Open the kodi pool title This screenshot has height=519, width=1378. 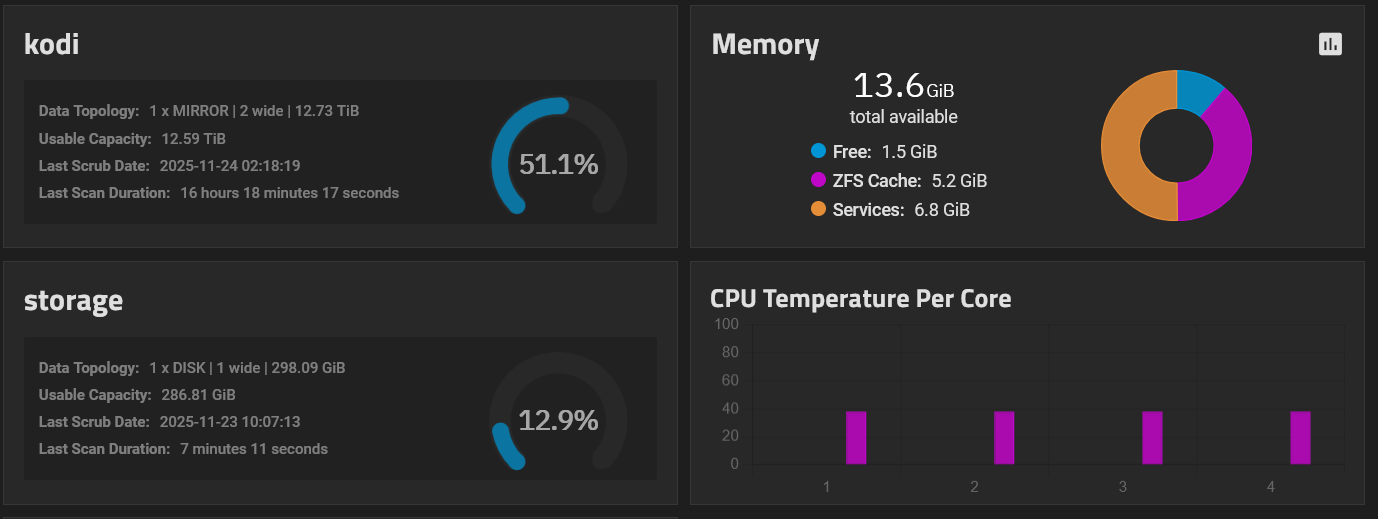click(51, 45)
